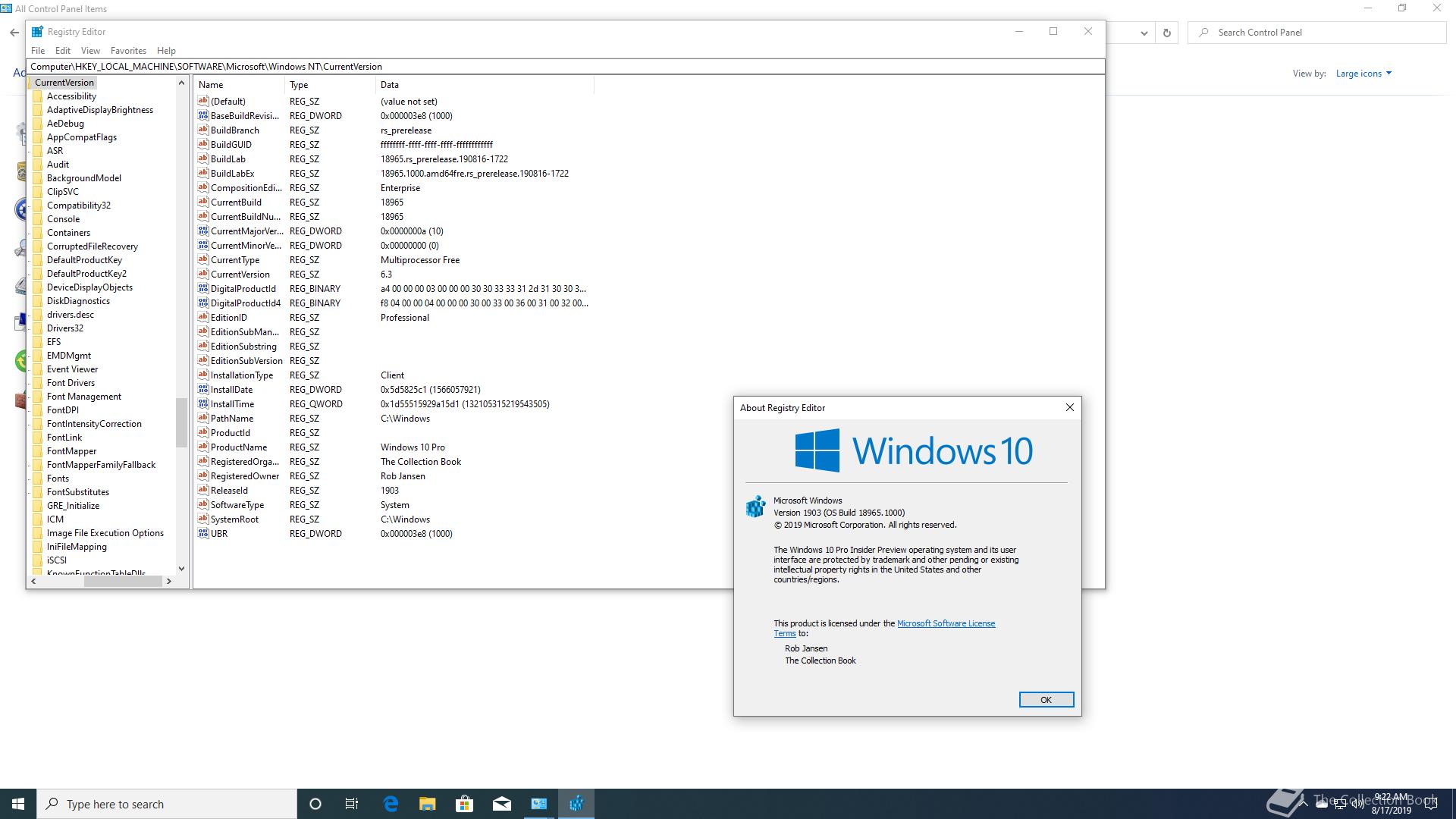
Task: Click the Fonts key folder icon
Action: click(38, 479)
